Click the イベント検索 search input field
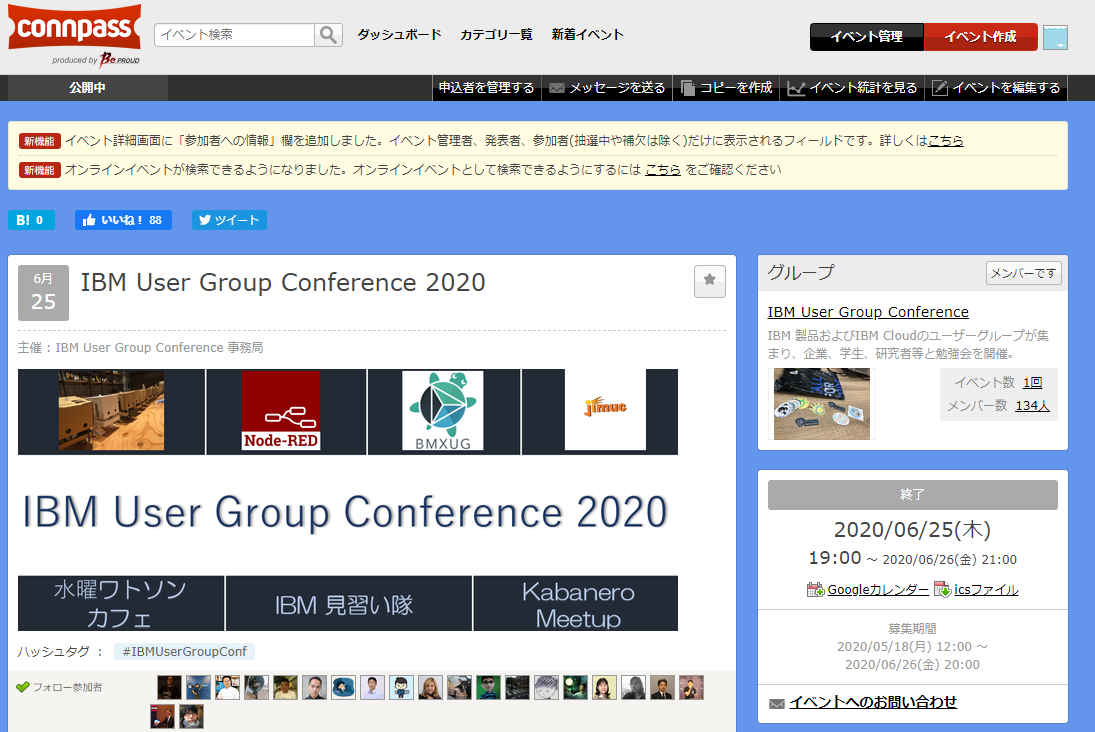Image resolution: width=1095 pixels, height=732 pixels. tap(235, 35)
